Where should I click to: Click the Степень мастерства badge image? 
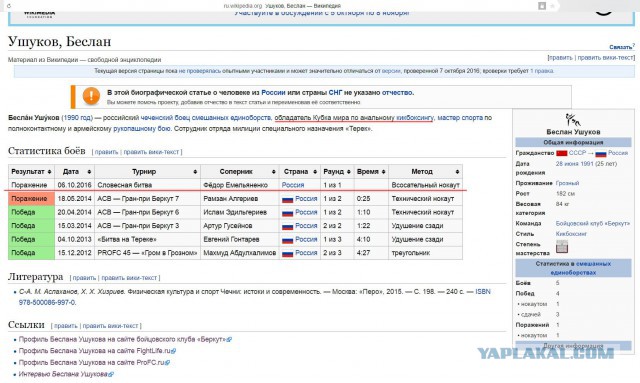(x=562, y=246)
